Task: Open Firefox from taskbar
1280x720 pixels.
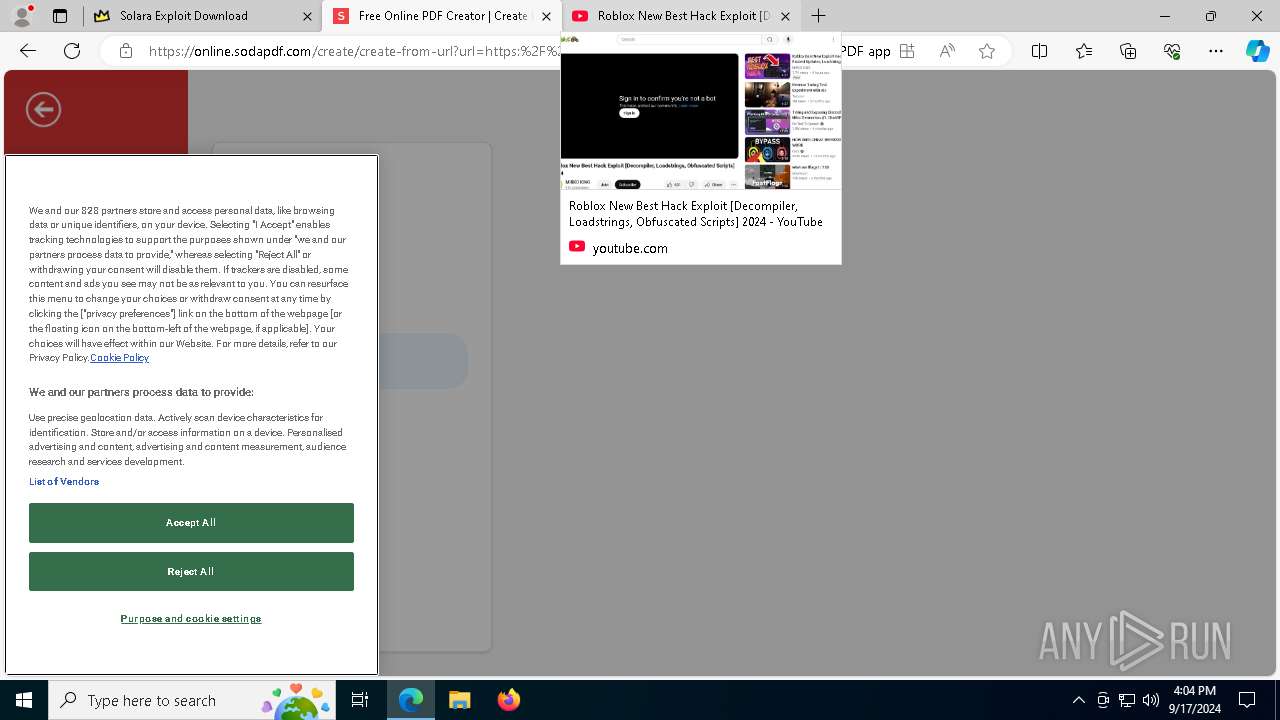Action: pyautogui.click(x=508, y=700)
